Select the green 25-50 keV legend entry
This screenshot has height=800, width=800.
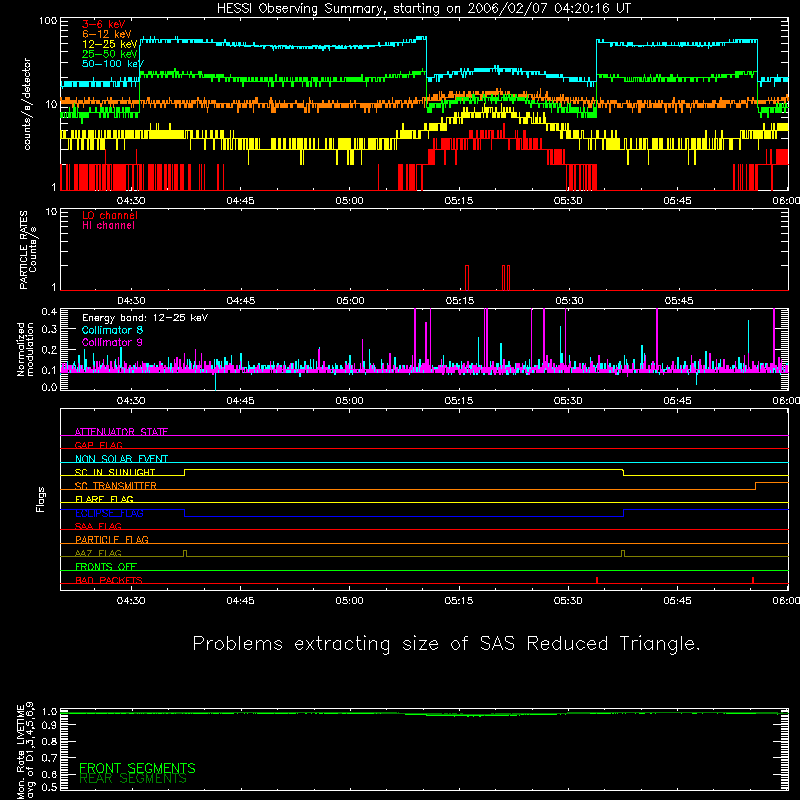pos(110,54)
